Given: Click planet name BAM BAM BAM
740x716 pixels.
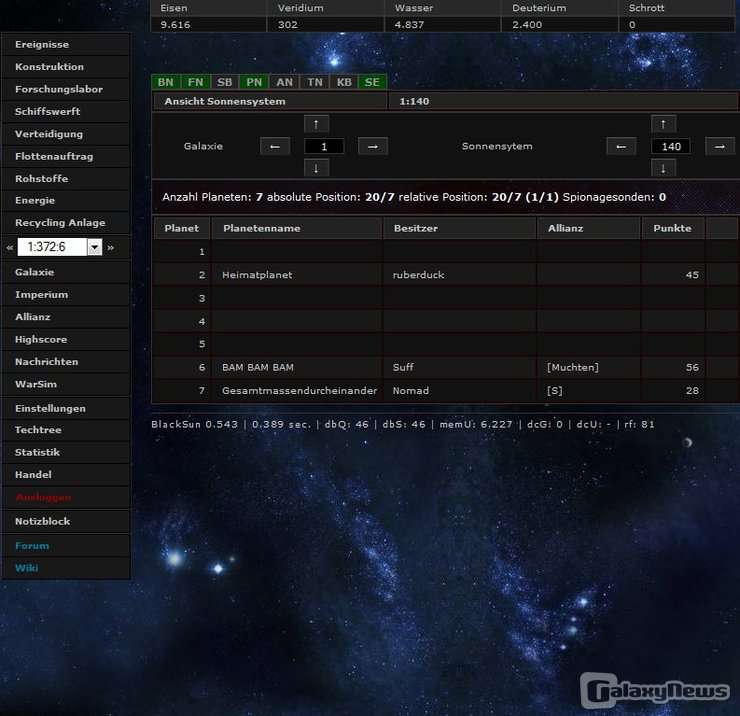Looking at the screenshot, I should coord(258,367).
